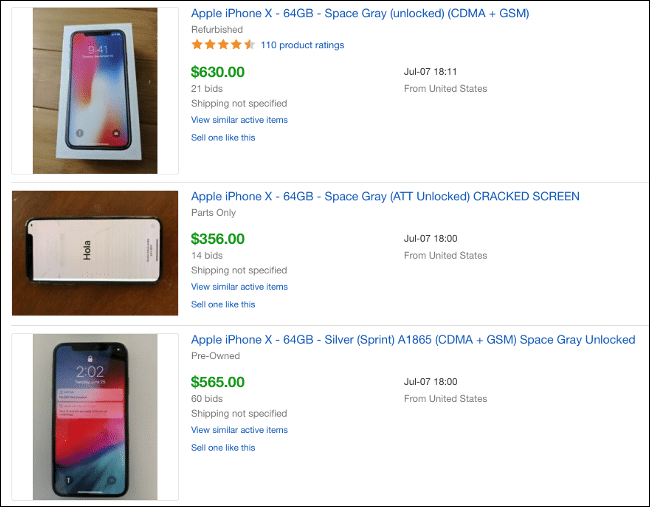Viewport: 650px width, 507px height.
Task: Click the $565.00 sold price
Action: [x=218, y=382]
